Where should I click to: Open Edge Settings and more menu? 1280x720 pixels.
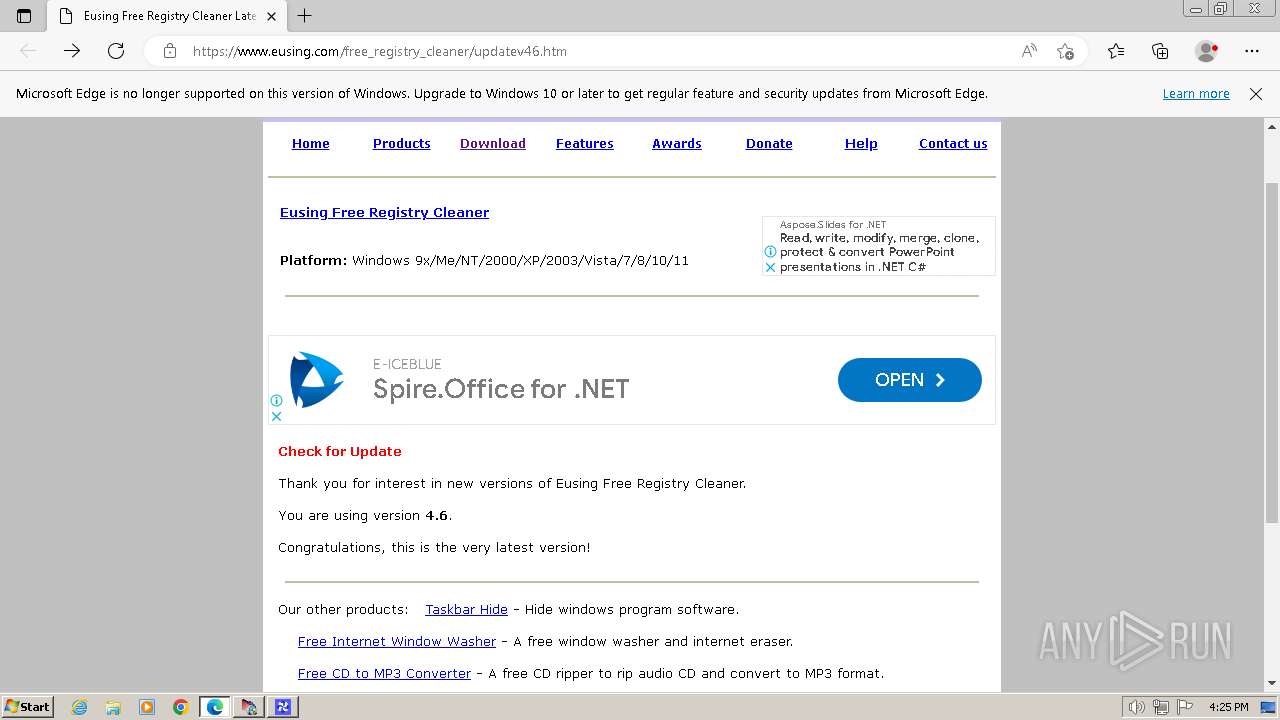(x=1252, y=51)
